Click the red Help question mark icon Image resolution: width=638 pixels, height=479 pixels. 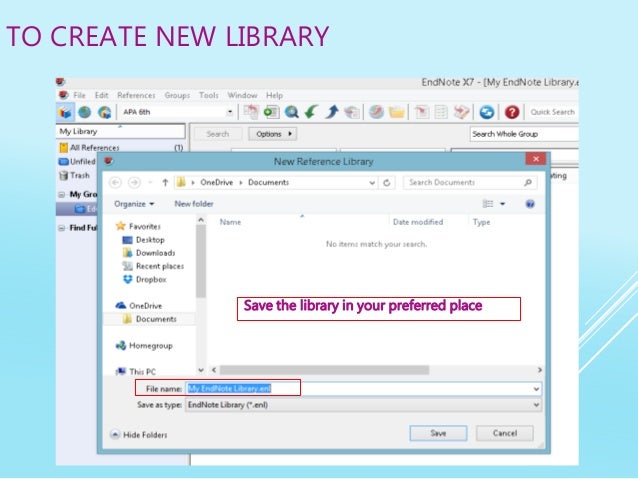pos(512,112)
